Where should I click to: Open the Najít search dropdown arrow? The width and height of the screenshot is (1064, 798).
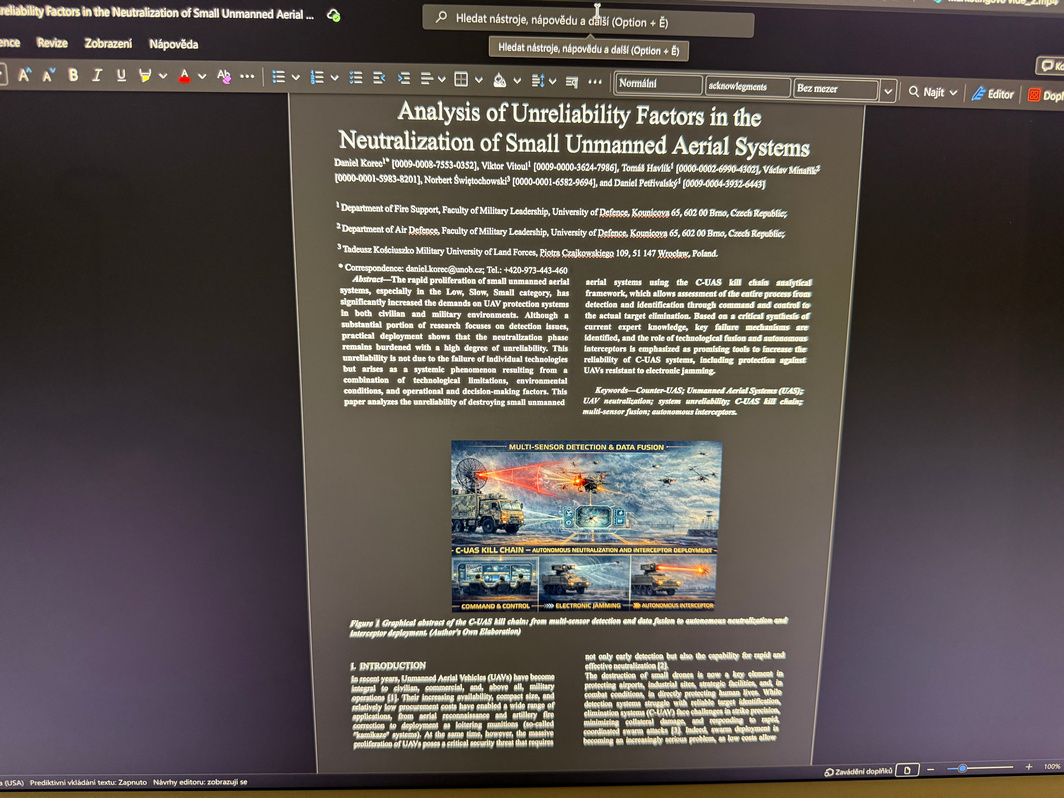click(953, 93)
